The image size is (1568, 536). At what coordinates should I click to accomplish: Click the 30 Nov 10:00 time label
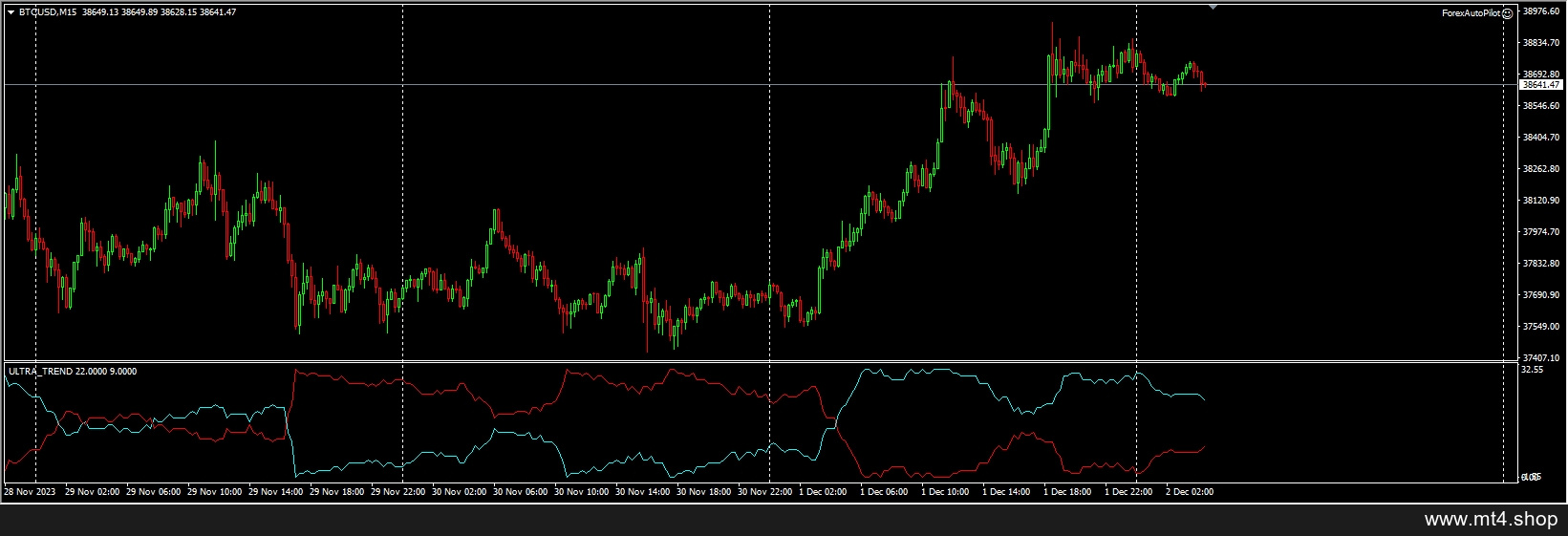tap(581, 492)
